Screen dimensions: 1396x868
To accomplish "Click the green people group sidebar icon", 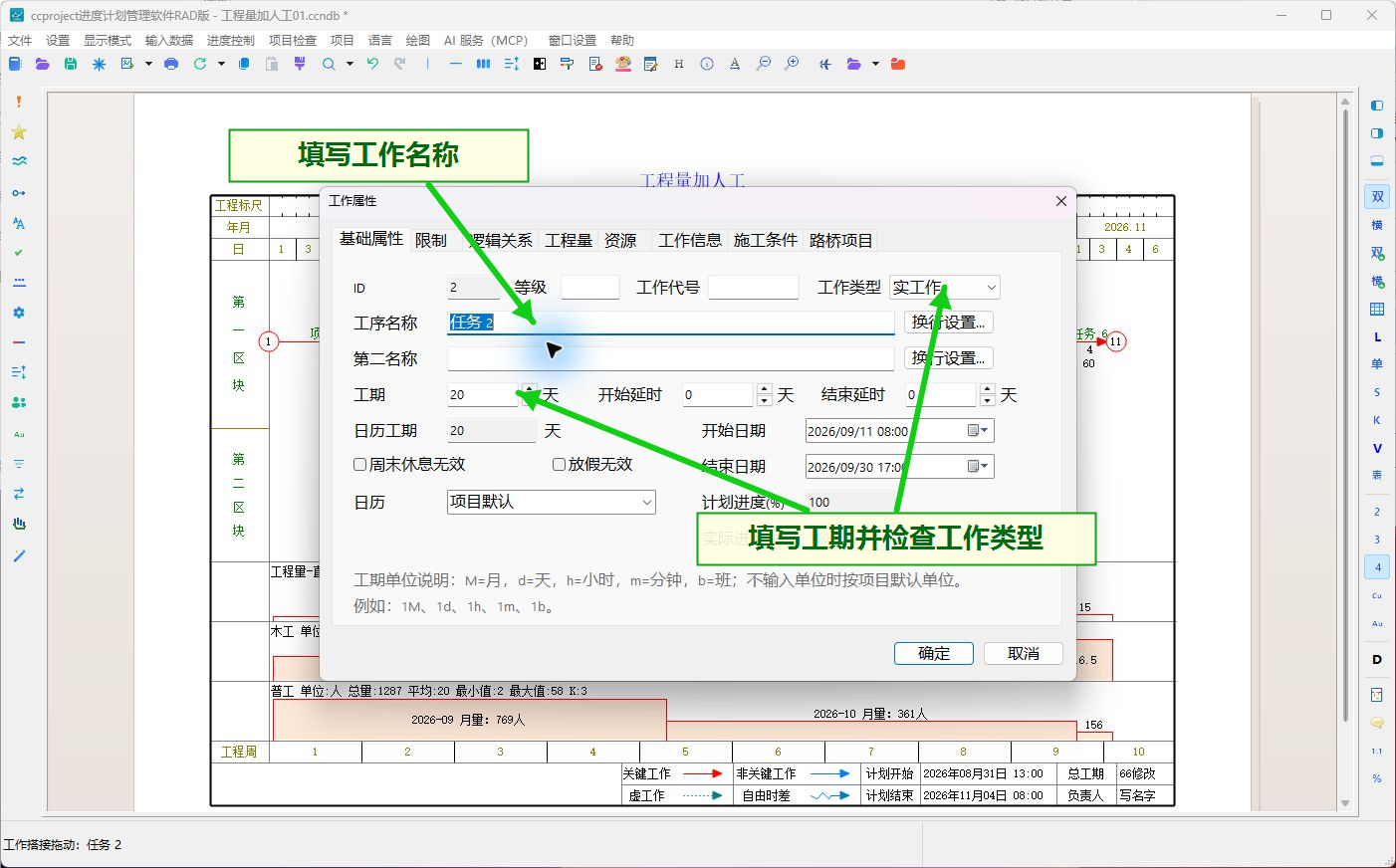I will tap(19, 403).
